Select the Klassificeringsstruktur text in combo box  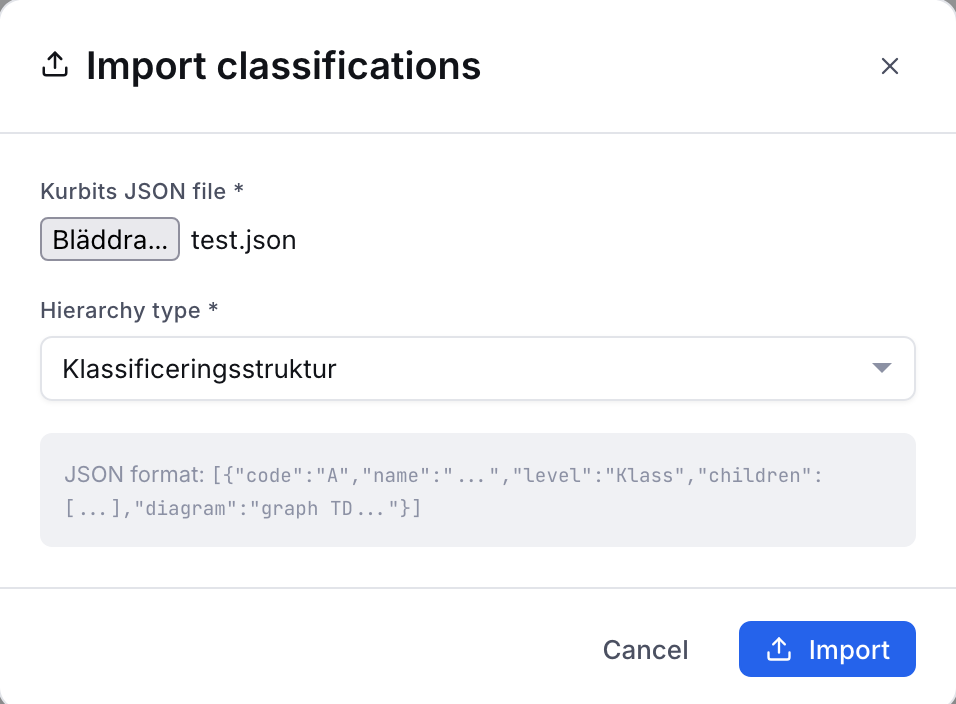[x=199, y=369]
